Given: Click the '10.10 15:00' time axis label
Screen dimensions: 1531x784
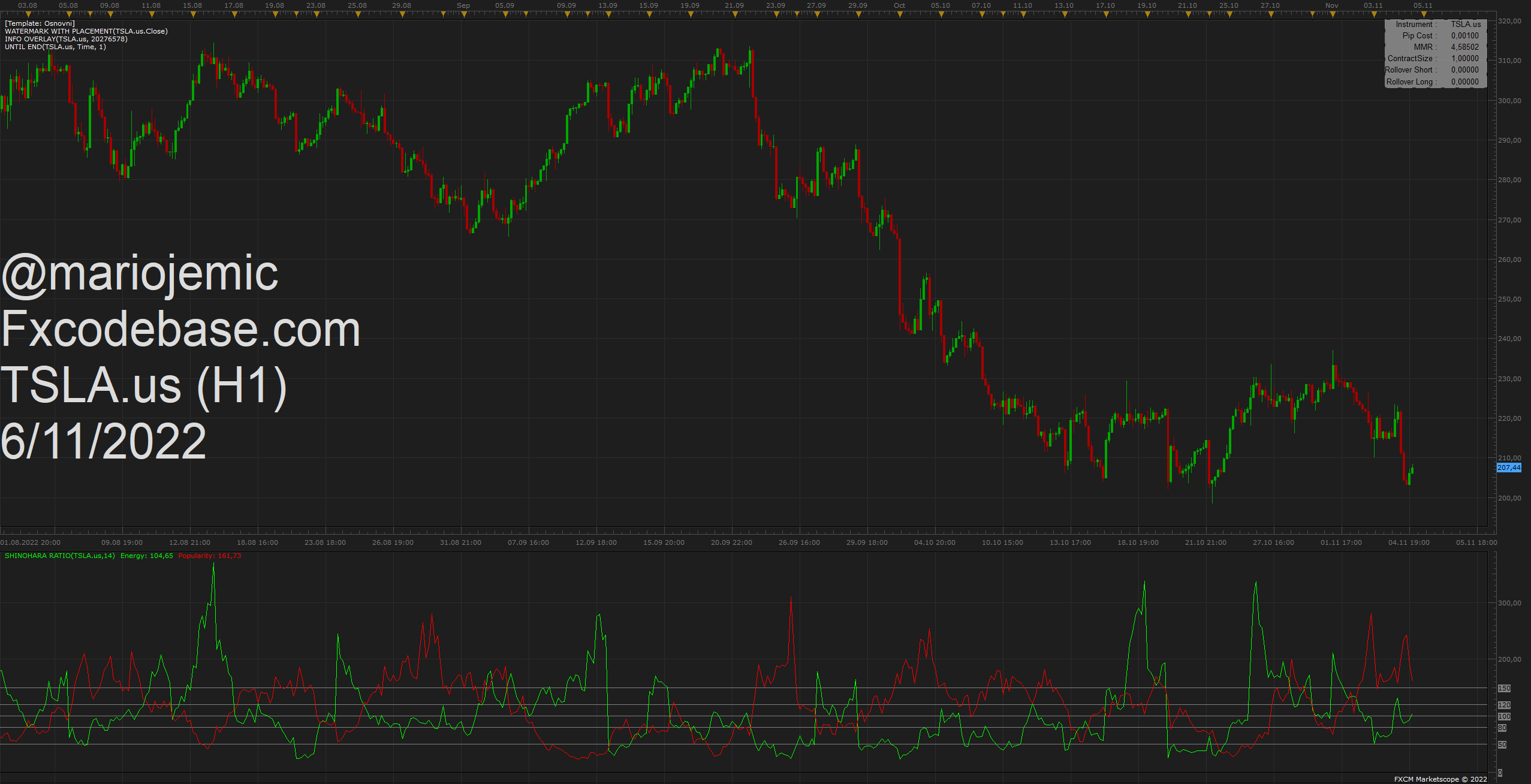Looking at the screenshot, I should pyautogui.click(x=1002, y=542).
